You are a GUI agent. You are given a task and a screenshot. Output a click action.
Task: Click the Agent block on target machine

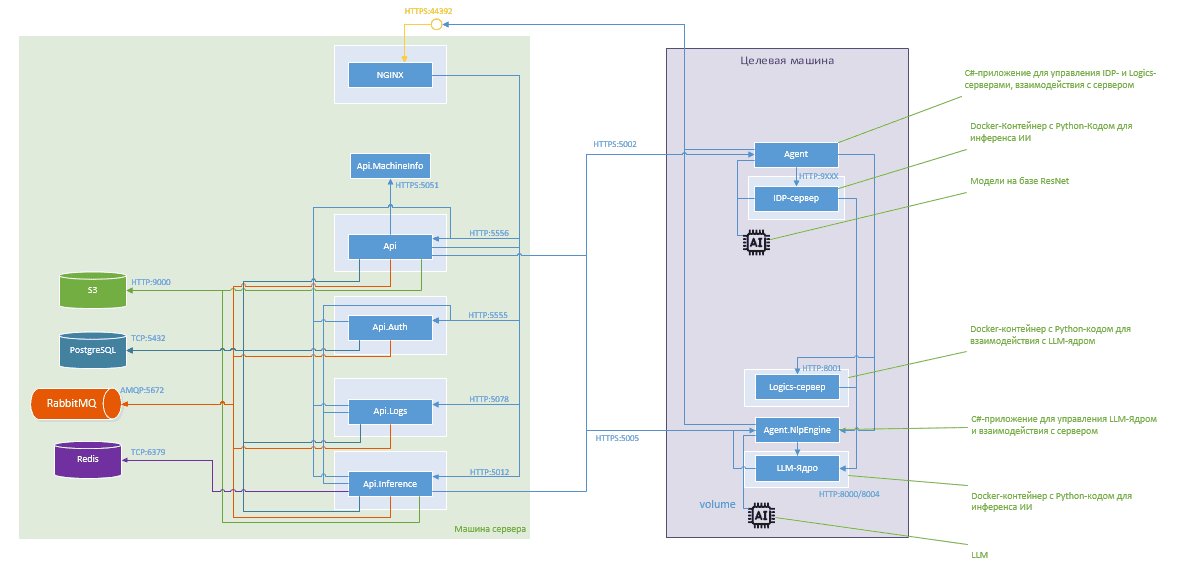point(795,154)
